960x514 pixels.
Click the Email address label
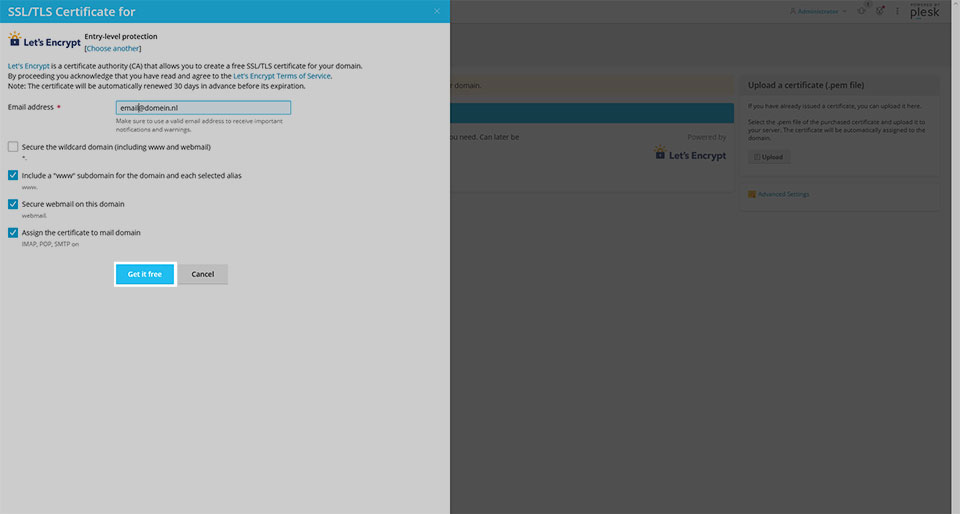[x=31, y=107]
